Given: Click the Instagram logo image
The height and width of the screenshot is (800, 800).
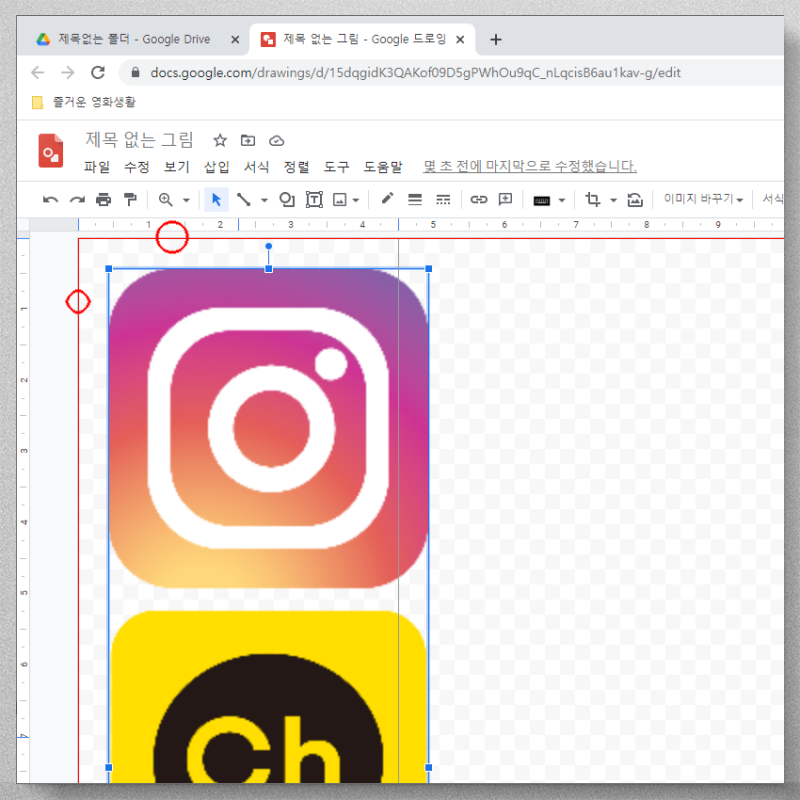Looking at the screenshot, I should 268,428.
